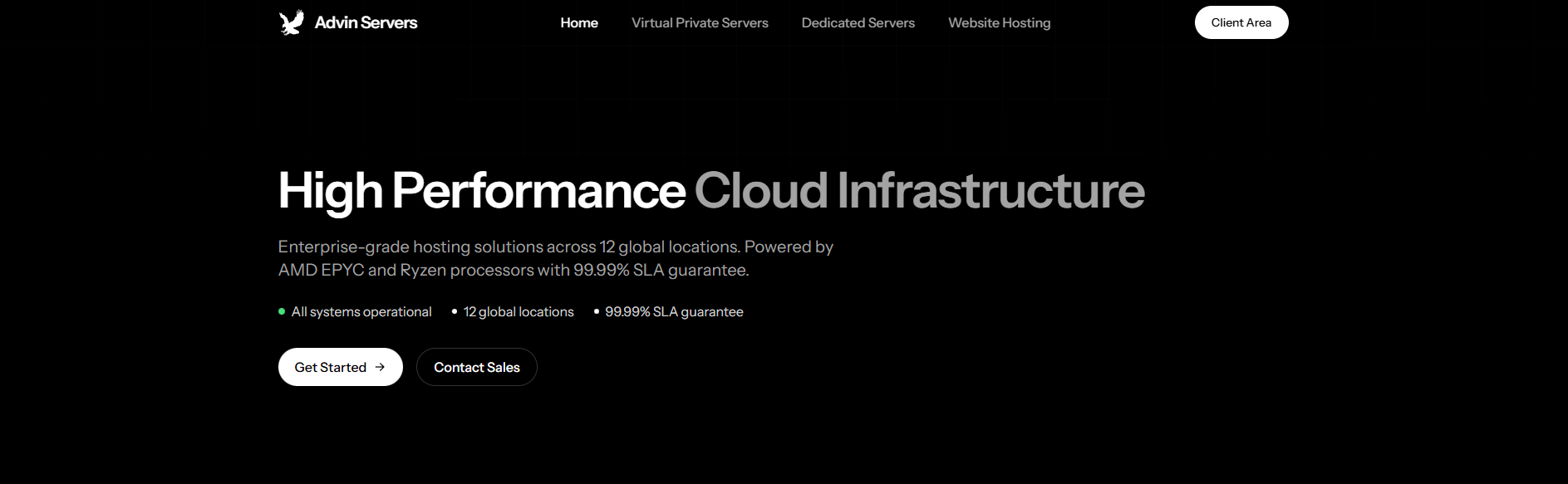The height and width of the screenshot is (484, 1568).
Task: Click the High Performance heading text
Action: [481, 190]
